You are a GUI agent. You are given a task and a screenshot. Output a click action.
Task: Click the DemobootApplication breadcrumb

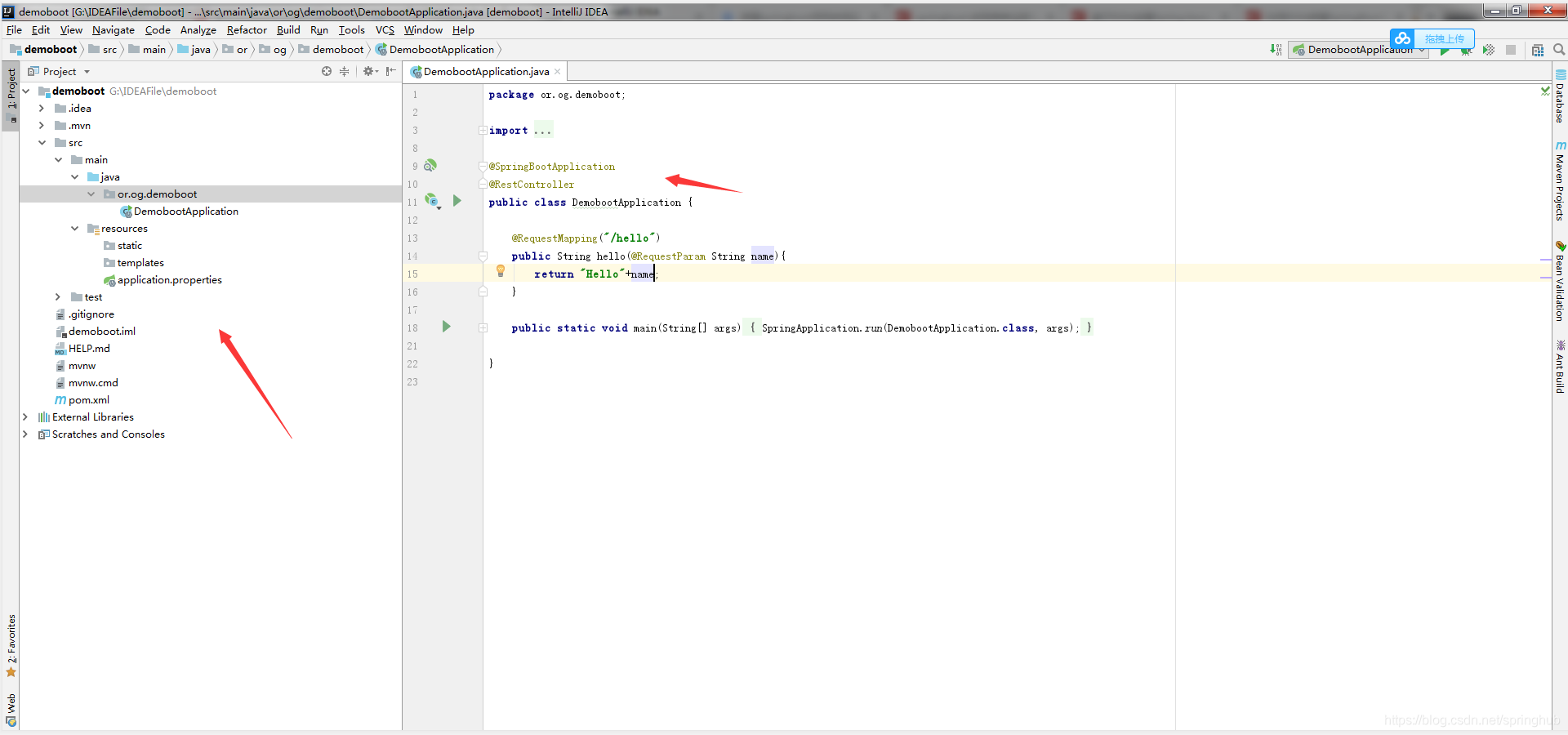pos(435,50)
